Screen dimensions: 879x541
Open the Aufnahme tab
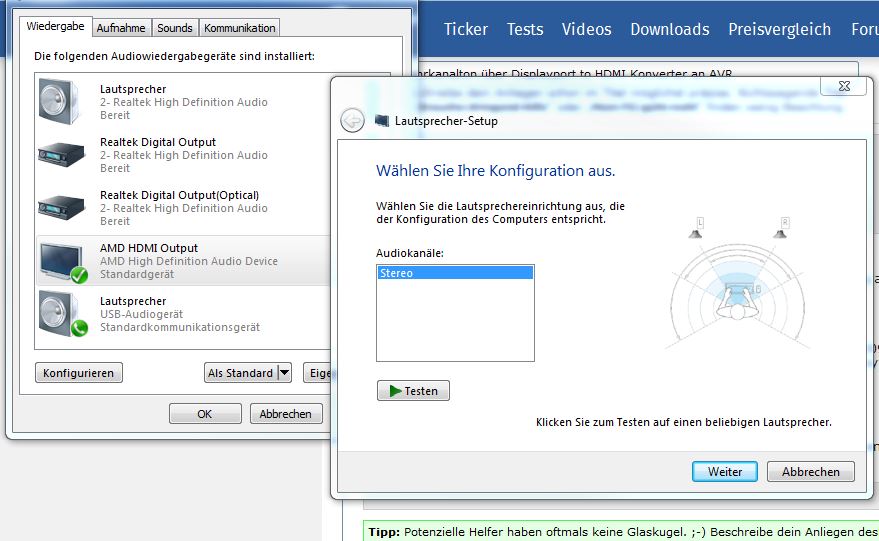pyautogui.click(x=121, y=28)
